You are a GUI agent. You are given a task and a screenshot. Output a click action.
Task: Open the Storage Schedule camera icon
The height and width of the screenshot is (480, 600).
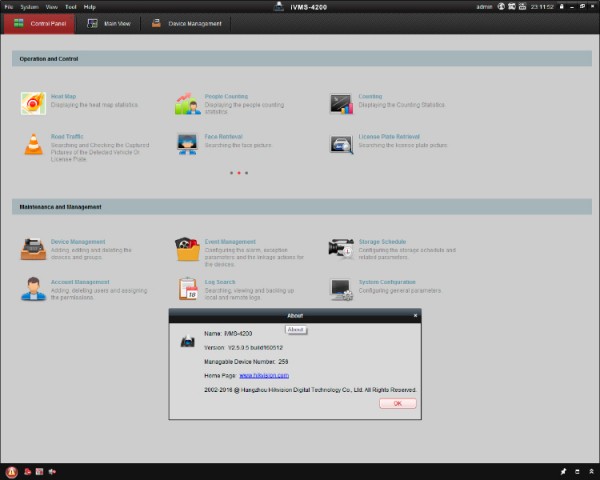341,249
